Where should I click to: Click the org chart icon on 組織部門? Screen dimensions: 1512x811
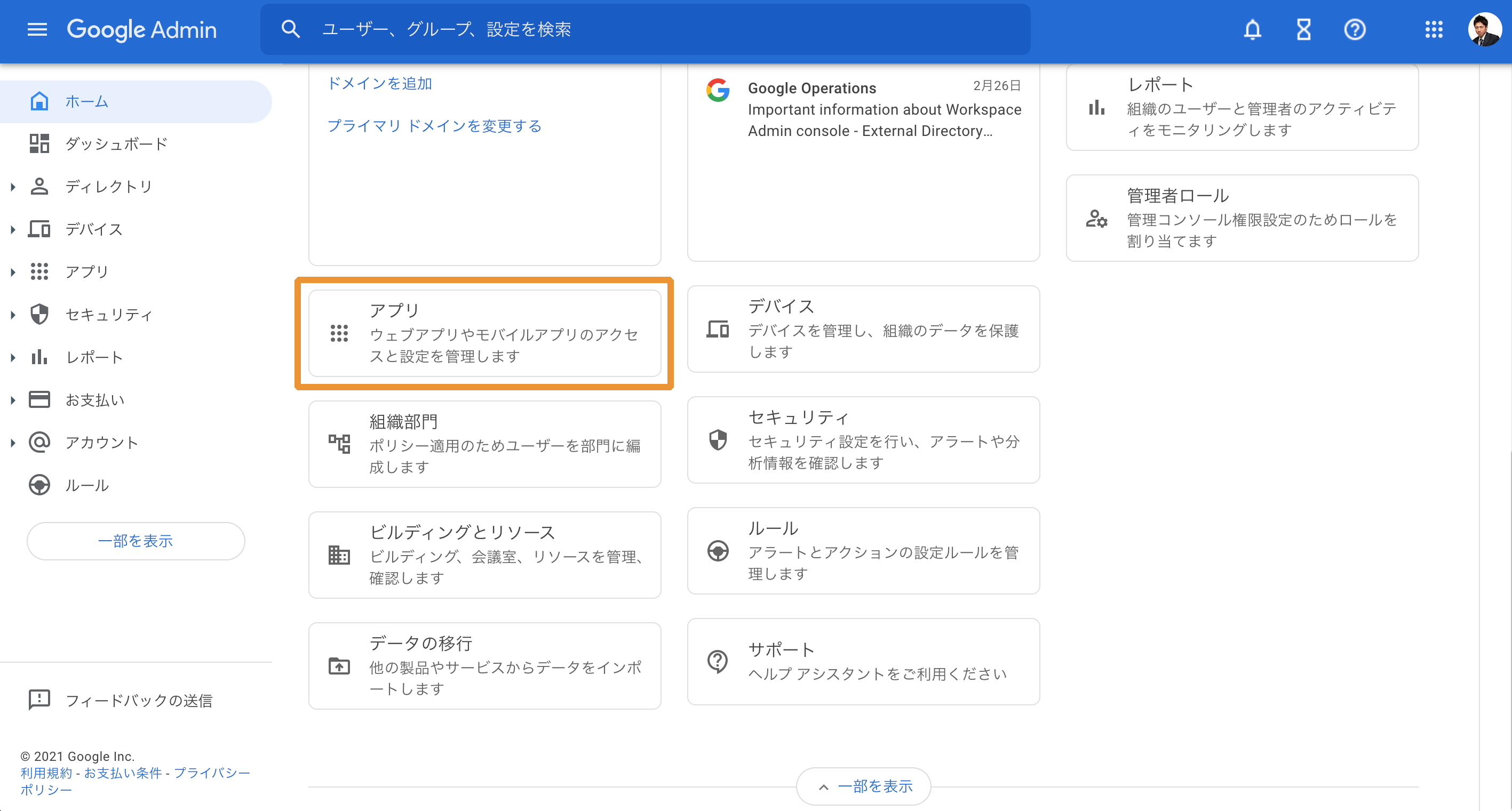(x=339, y=444)
